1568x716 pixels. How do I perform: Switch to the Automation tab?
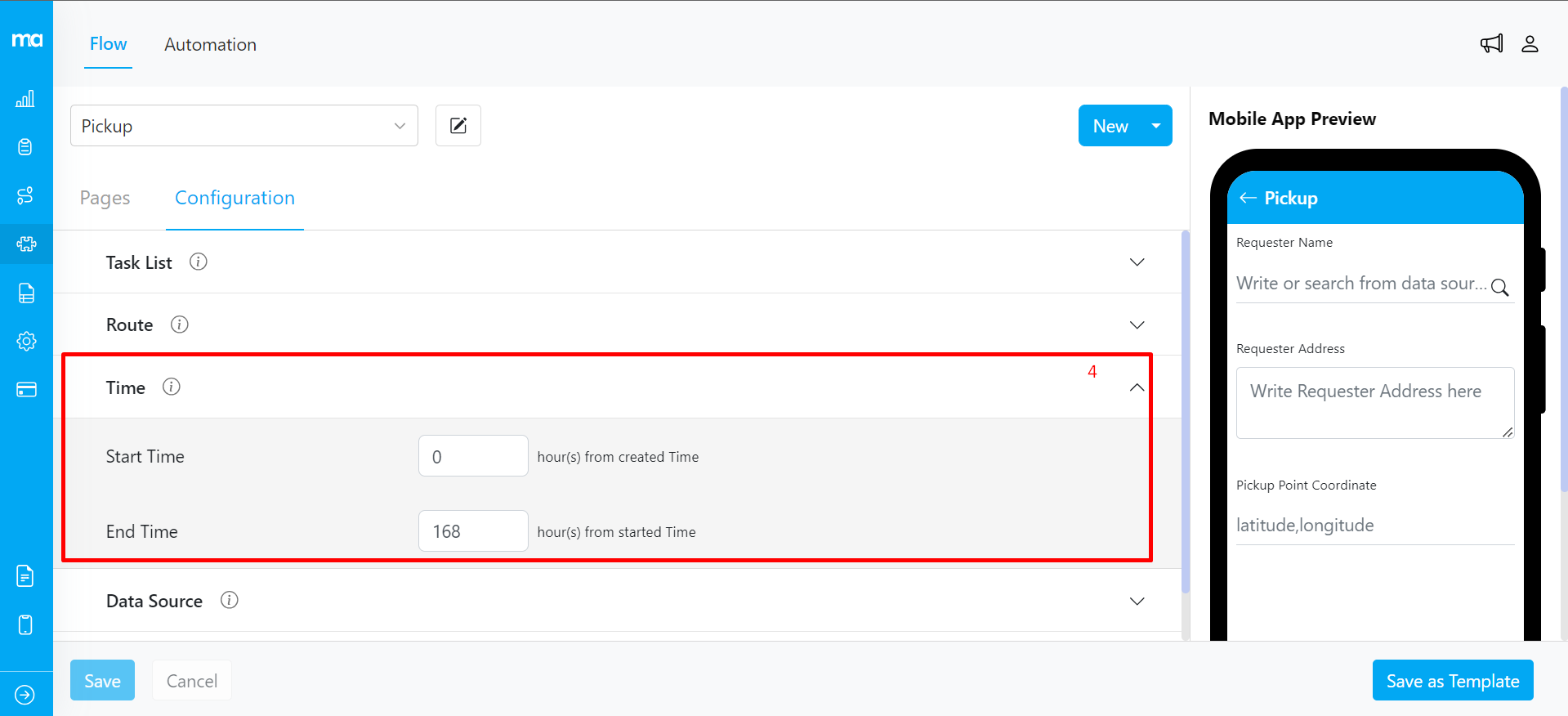click(x=210, y=45)
